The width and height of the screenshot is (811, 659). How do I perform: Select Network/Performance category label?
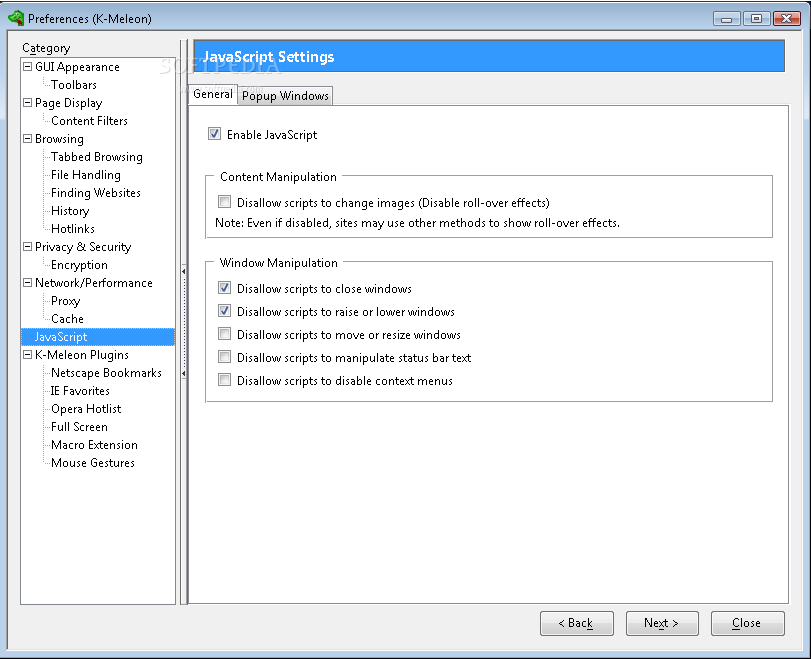(94, 283)
